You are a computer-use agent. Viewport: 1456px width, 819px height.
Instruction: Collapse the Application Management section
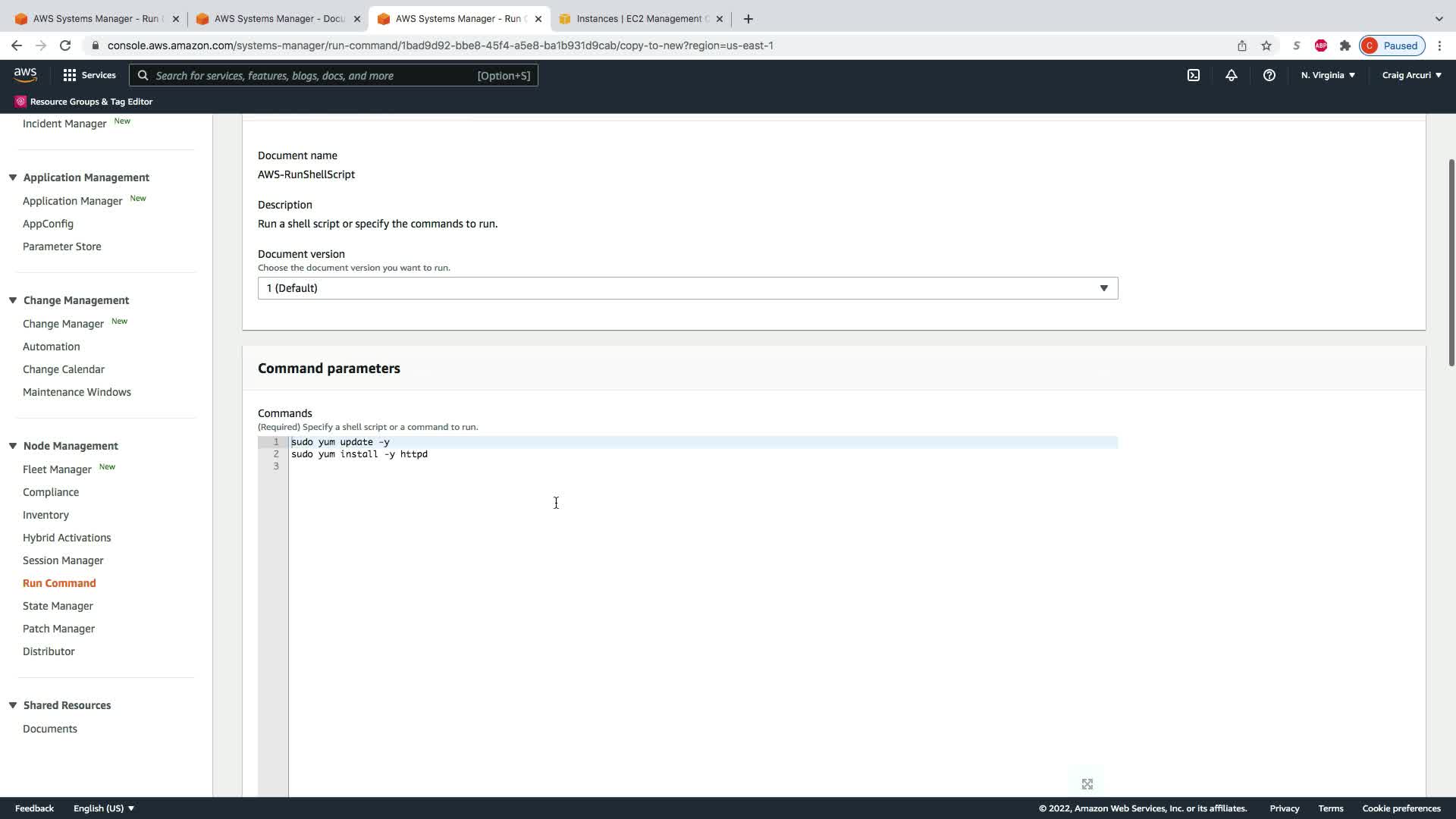point(13,177)
